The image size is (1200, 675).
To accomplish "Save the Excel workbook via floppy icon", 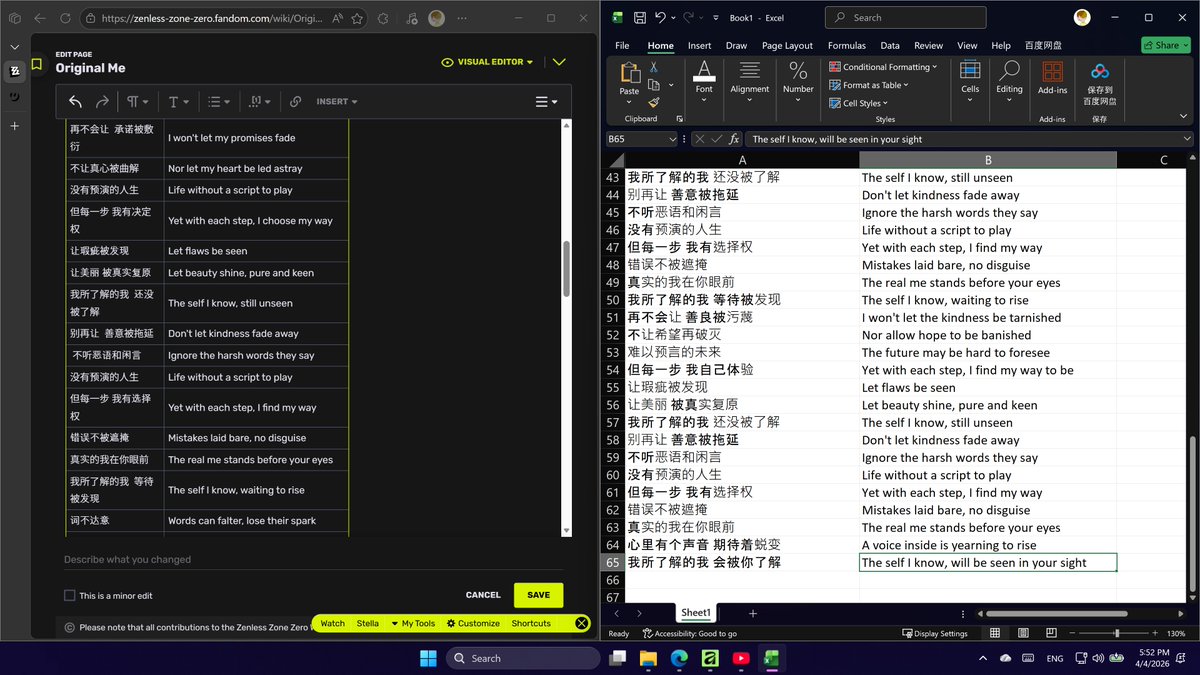I will coord(638,18).
